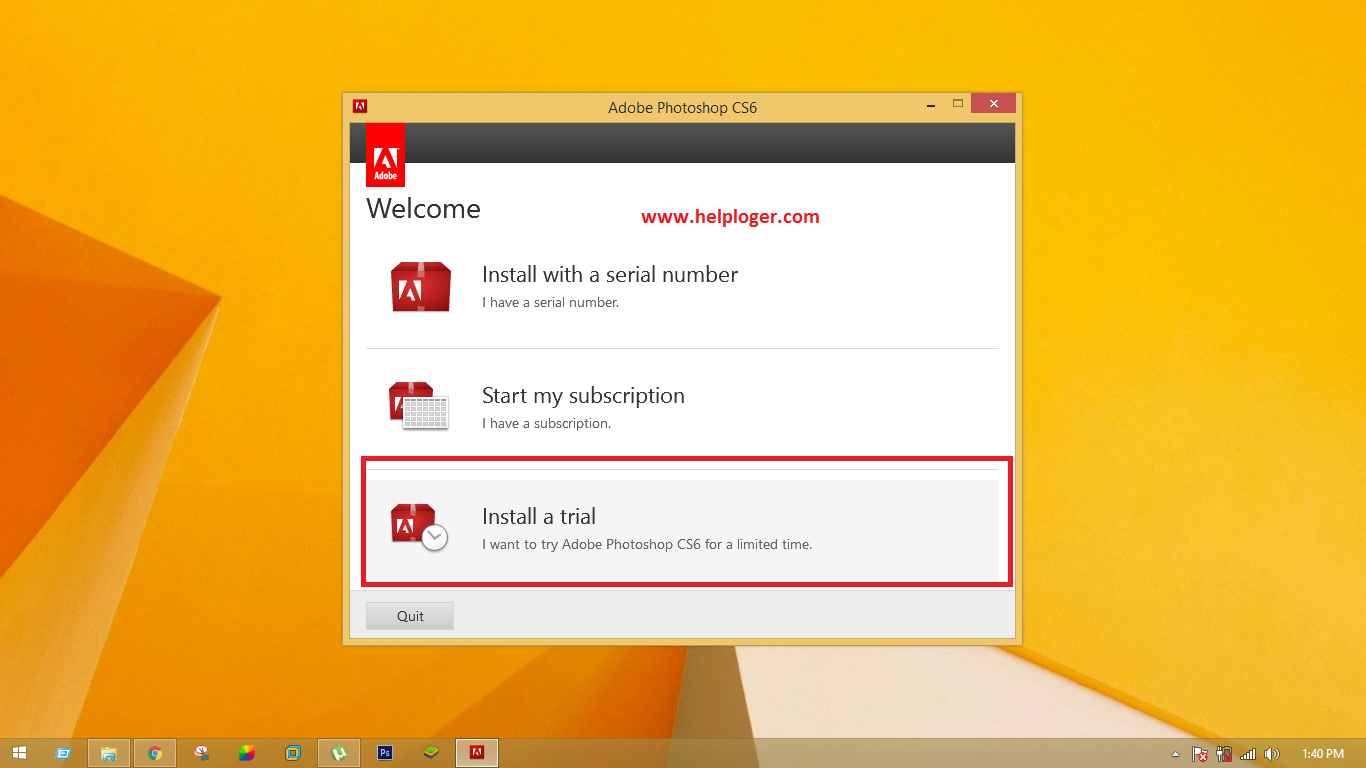Maximize the Adobe Photoshop CS6 installer window
1366x768 pixels.
pos(957,103)
